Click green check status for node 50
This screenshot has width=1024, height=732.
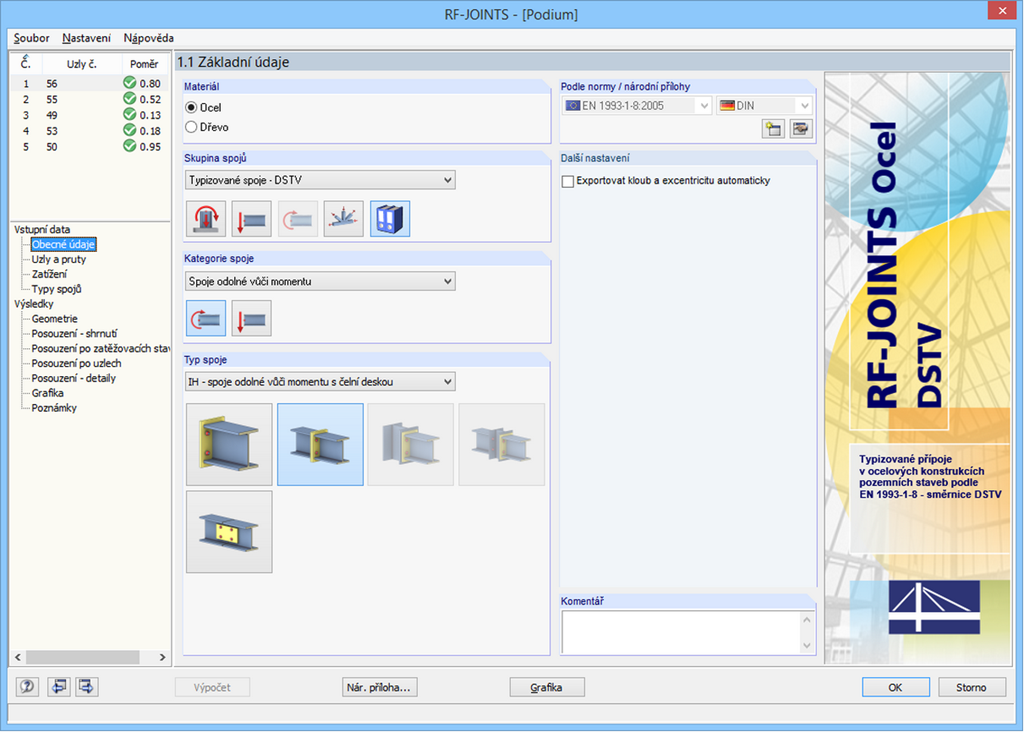129,146
